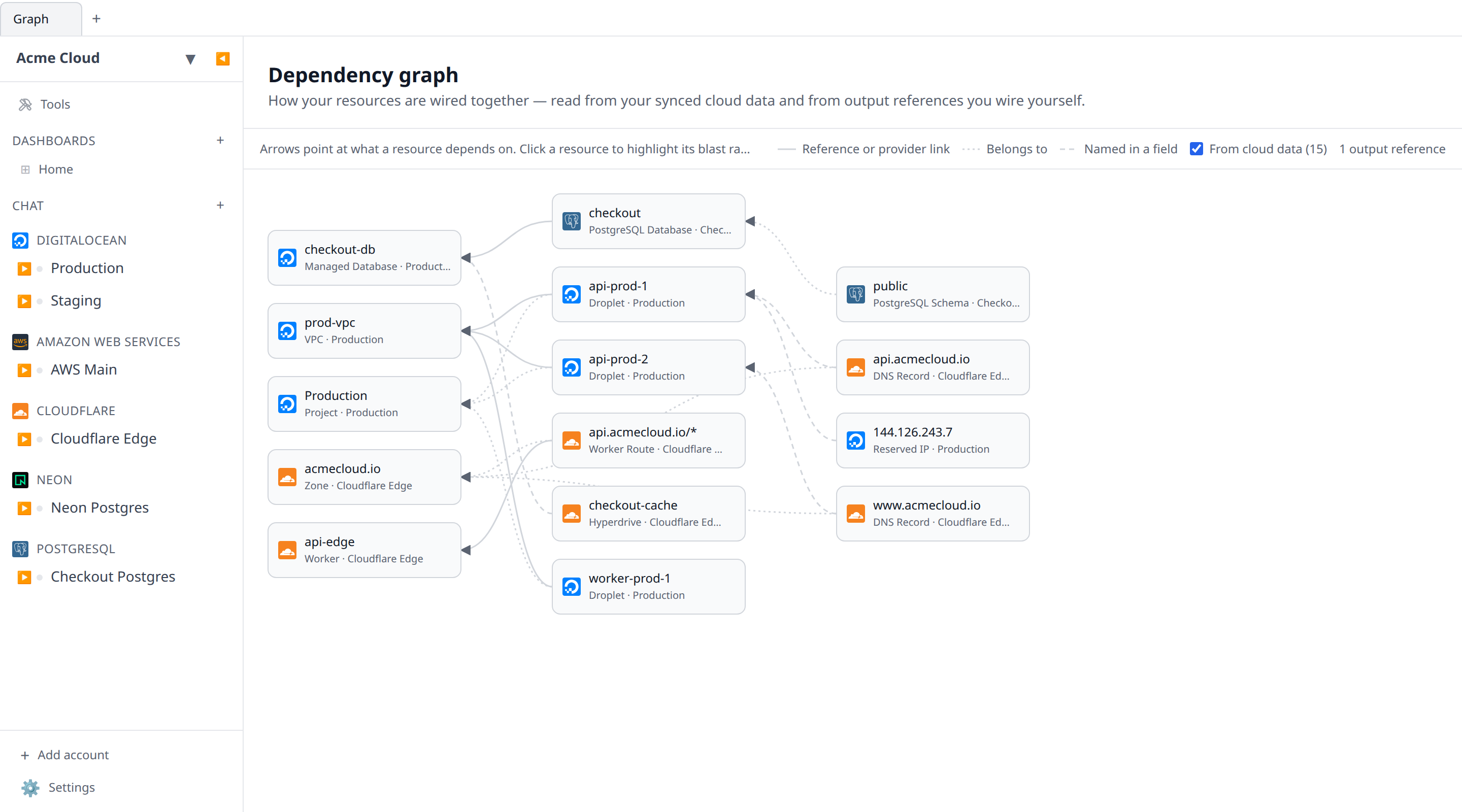Screen dimensions: 1462x812
Task: Collapse the sidebar with the orange arrow
Action: coord(222,58)
